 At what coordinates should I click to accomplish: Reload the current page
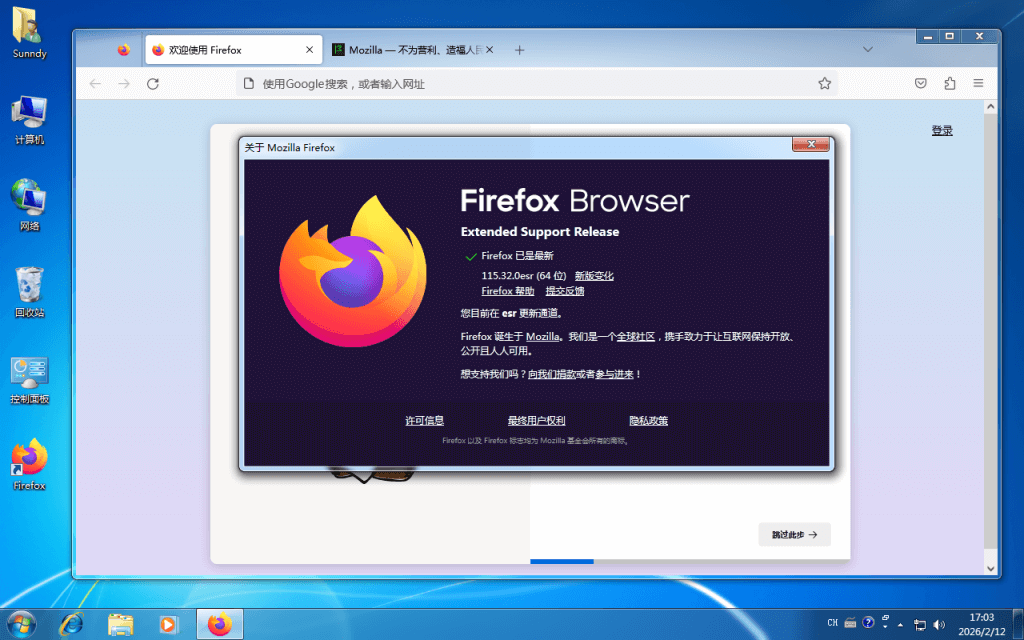pyautogui.click(x=153, y=84)
